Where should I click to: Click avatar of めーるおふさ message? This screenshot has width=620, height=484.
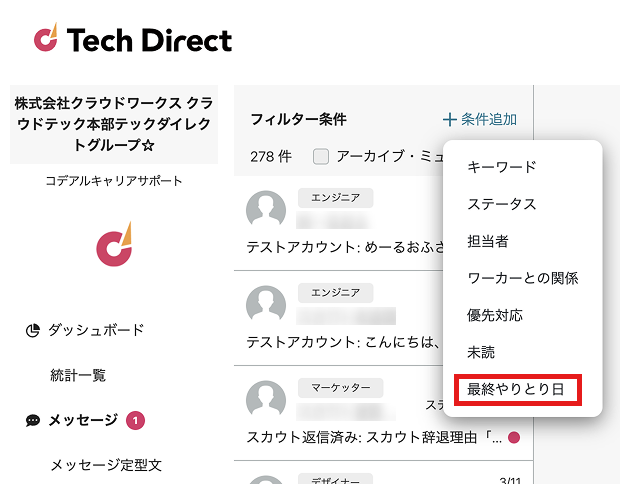click(x=266, y=209)
